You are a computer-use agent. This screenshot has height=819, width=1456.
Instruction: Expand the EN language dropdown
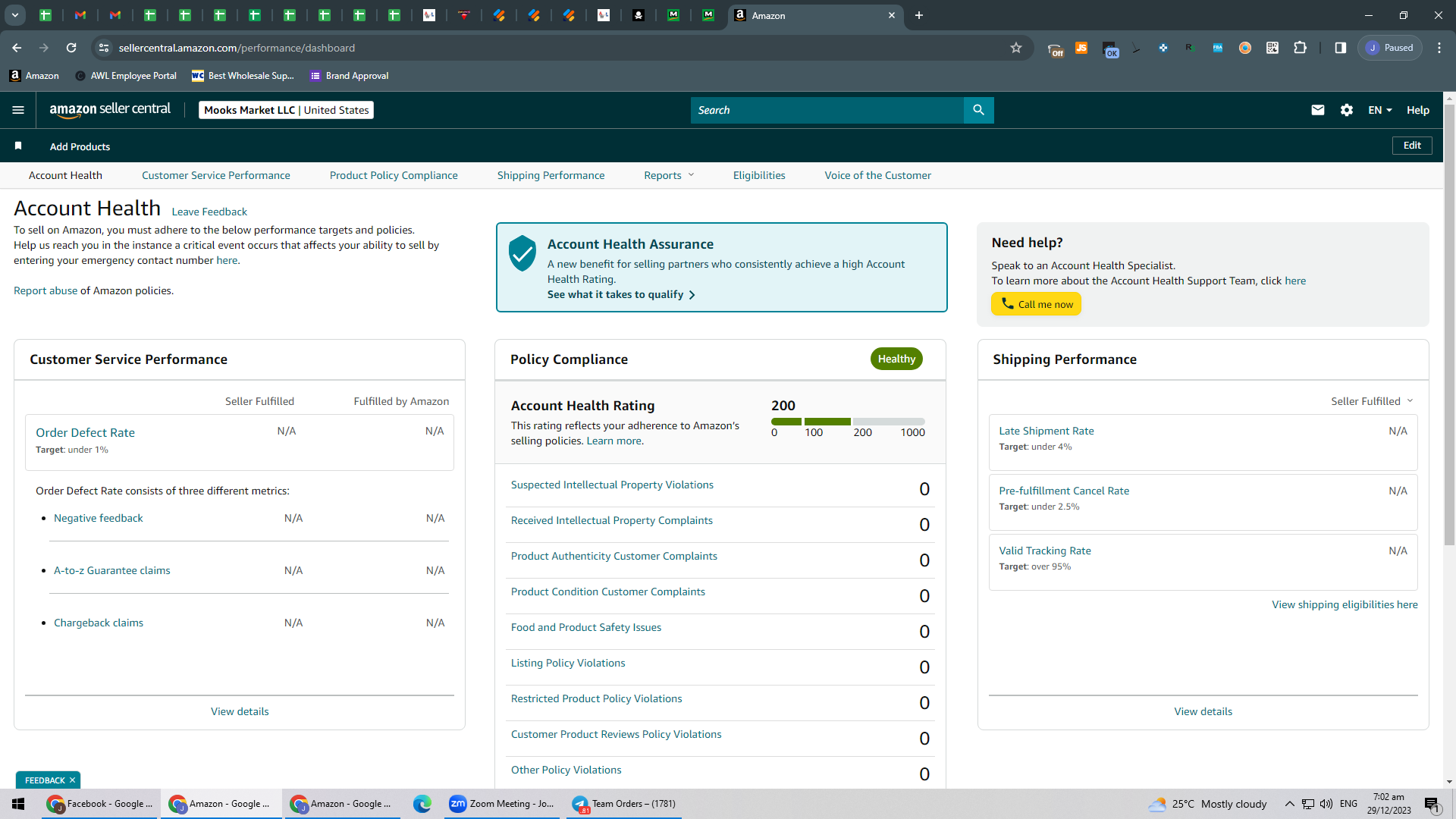1380,110
